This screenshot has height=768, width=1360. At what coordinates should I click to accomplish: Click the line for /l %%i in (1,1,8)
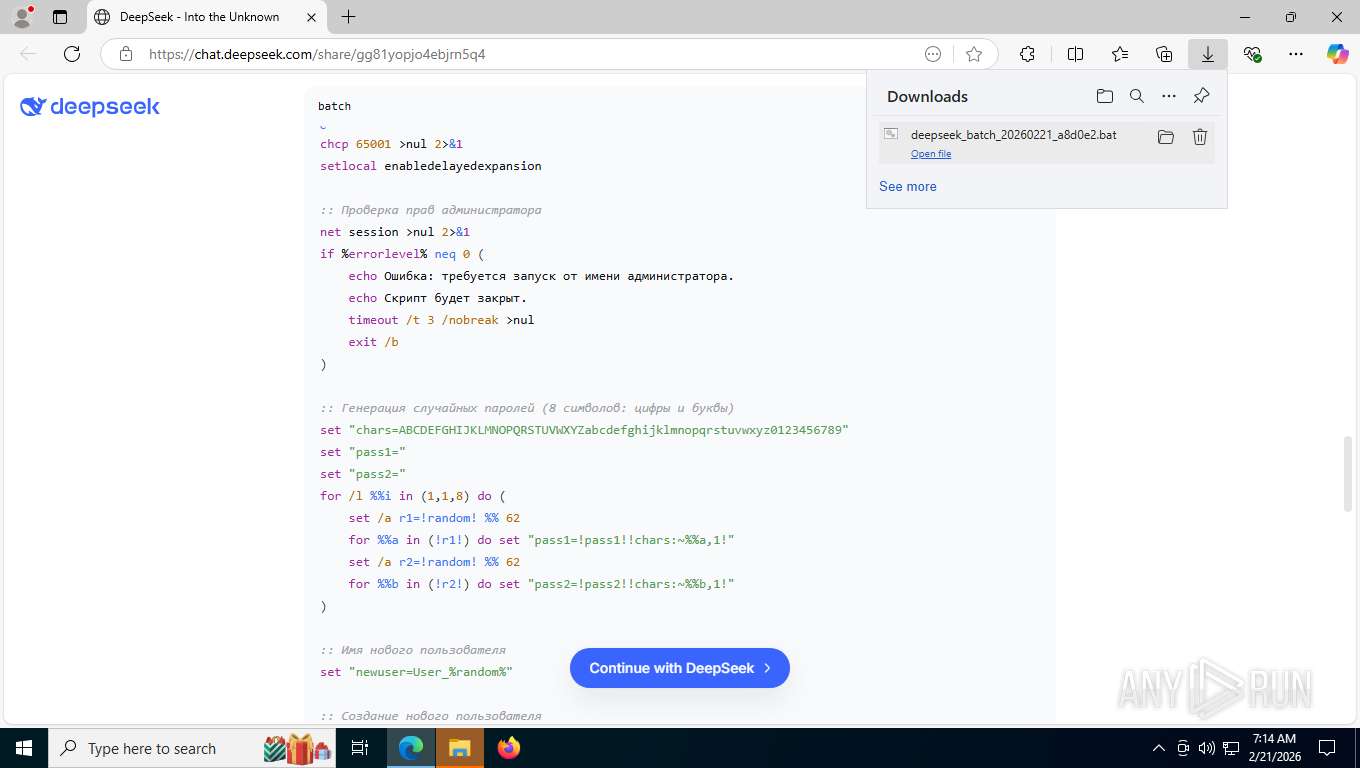tap(413, 496)
